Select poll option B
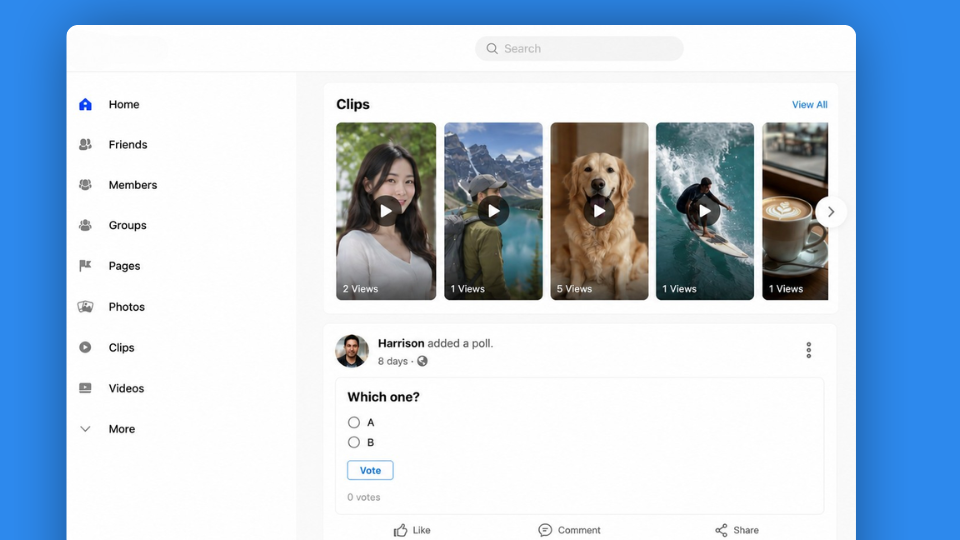Screen dimensions: 960x540 (x=354, y=442)
